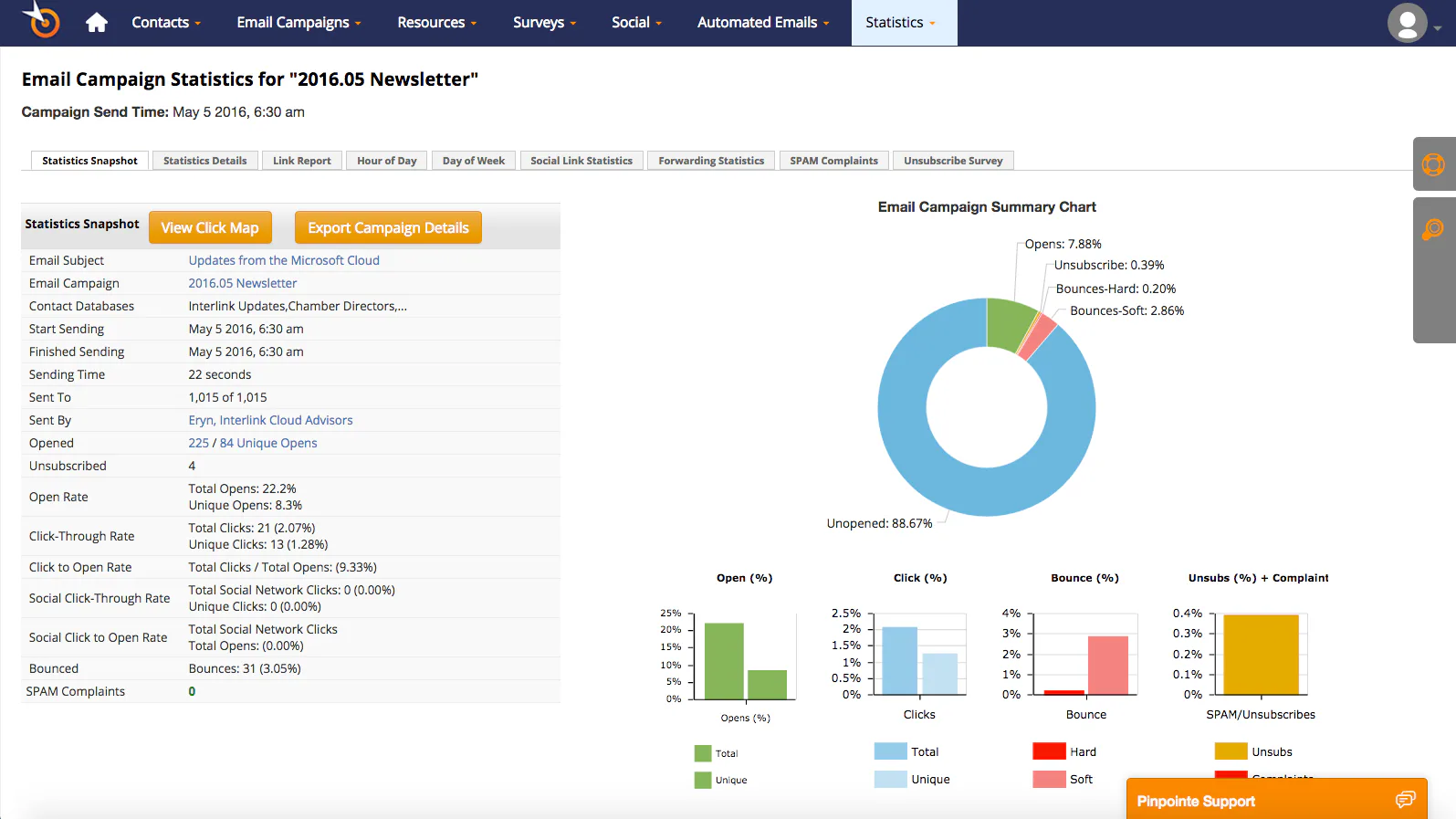Click the Pinpointe logo icon
Screen dimensions: 1456x819
[42, 20]
